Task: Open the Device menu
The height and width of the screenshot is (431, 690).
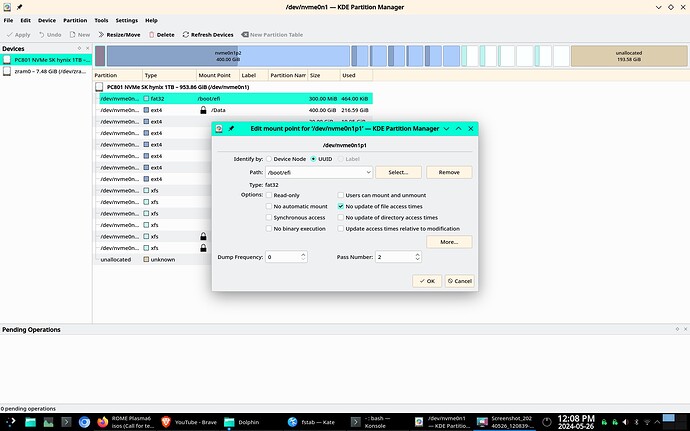Action: pyautogui.click(x=47, y=20)
